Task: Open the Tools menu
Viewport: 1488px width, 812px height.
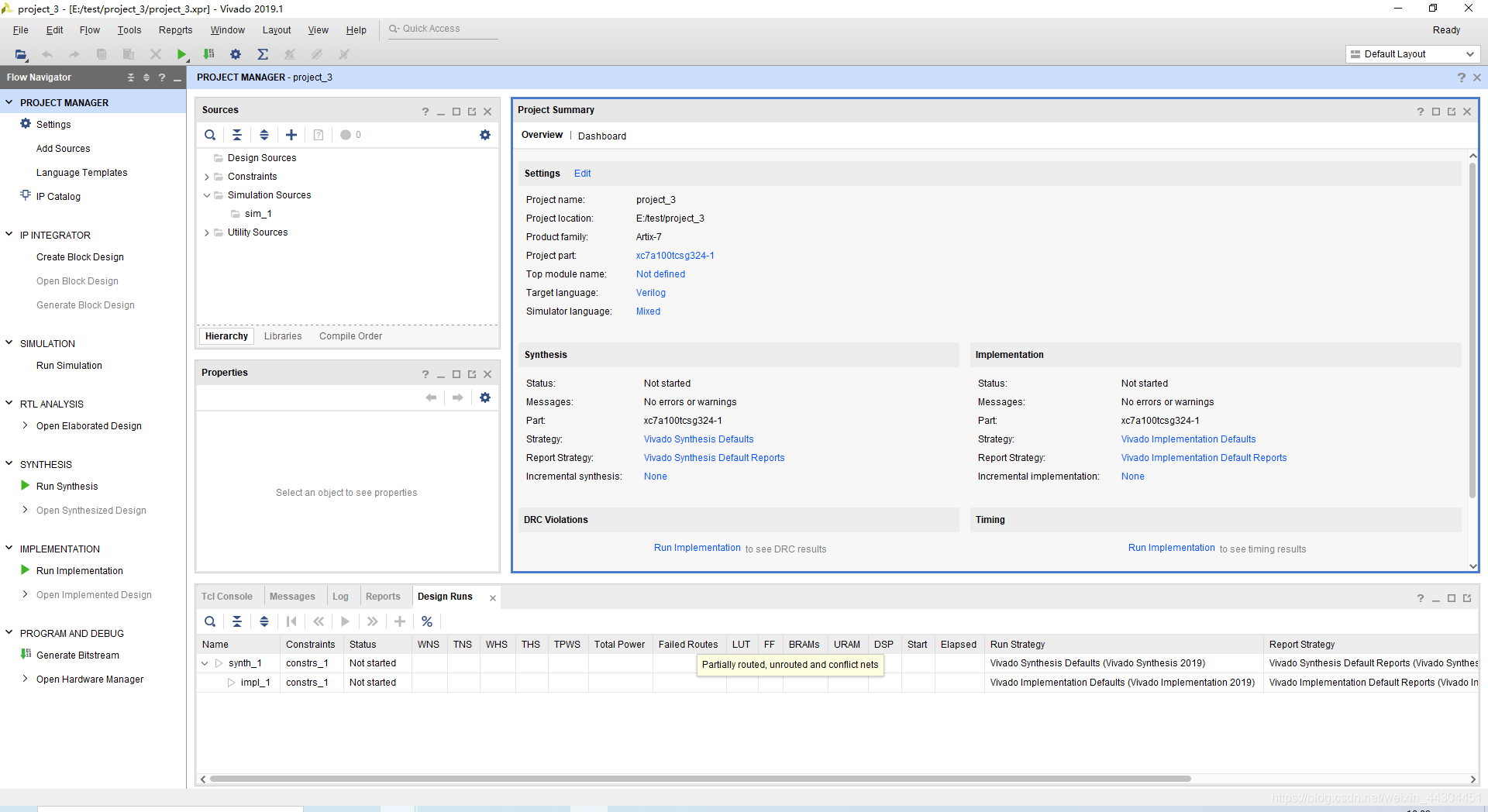Action: tap(129, 30)
